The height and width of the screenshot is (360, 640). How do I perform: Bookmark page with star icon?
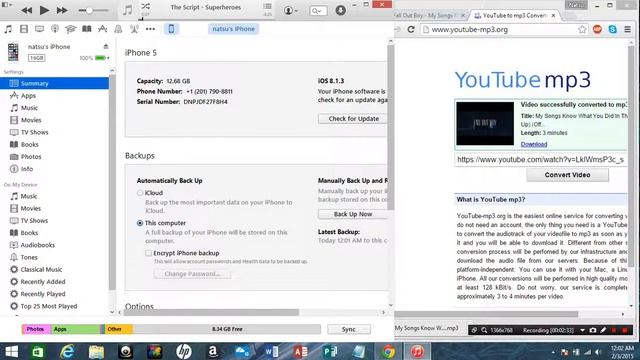click(582, 29)
